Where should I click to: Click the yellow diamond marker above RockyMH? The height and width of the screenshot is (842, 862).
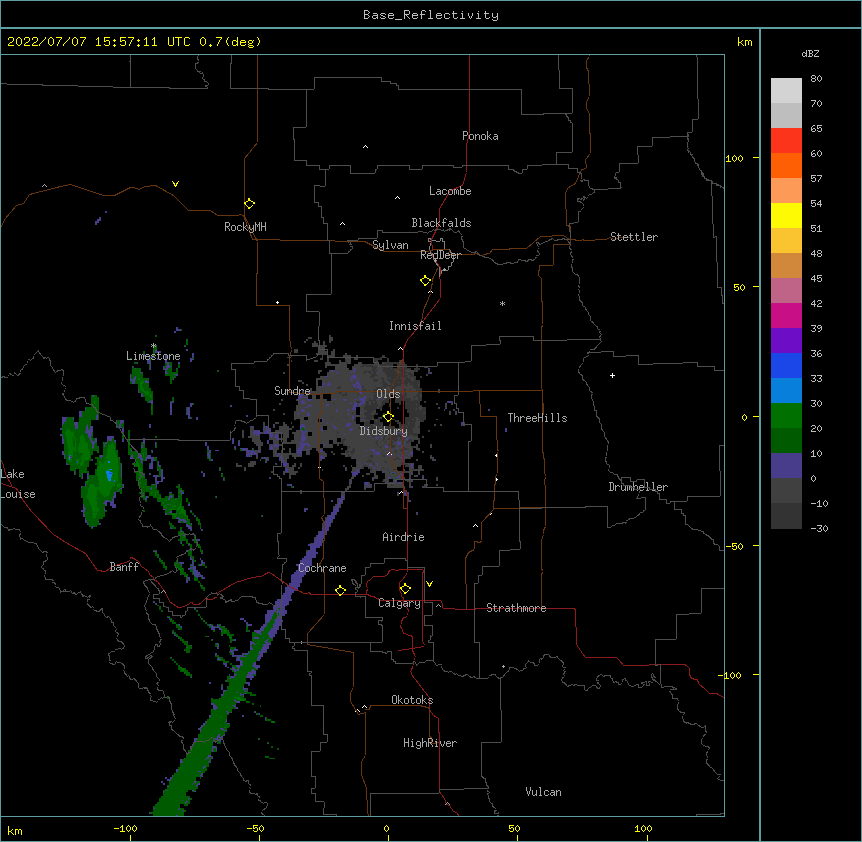[250, 204]
